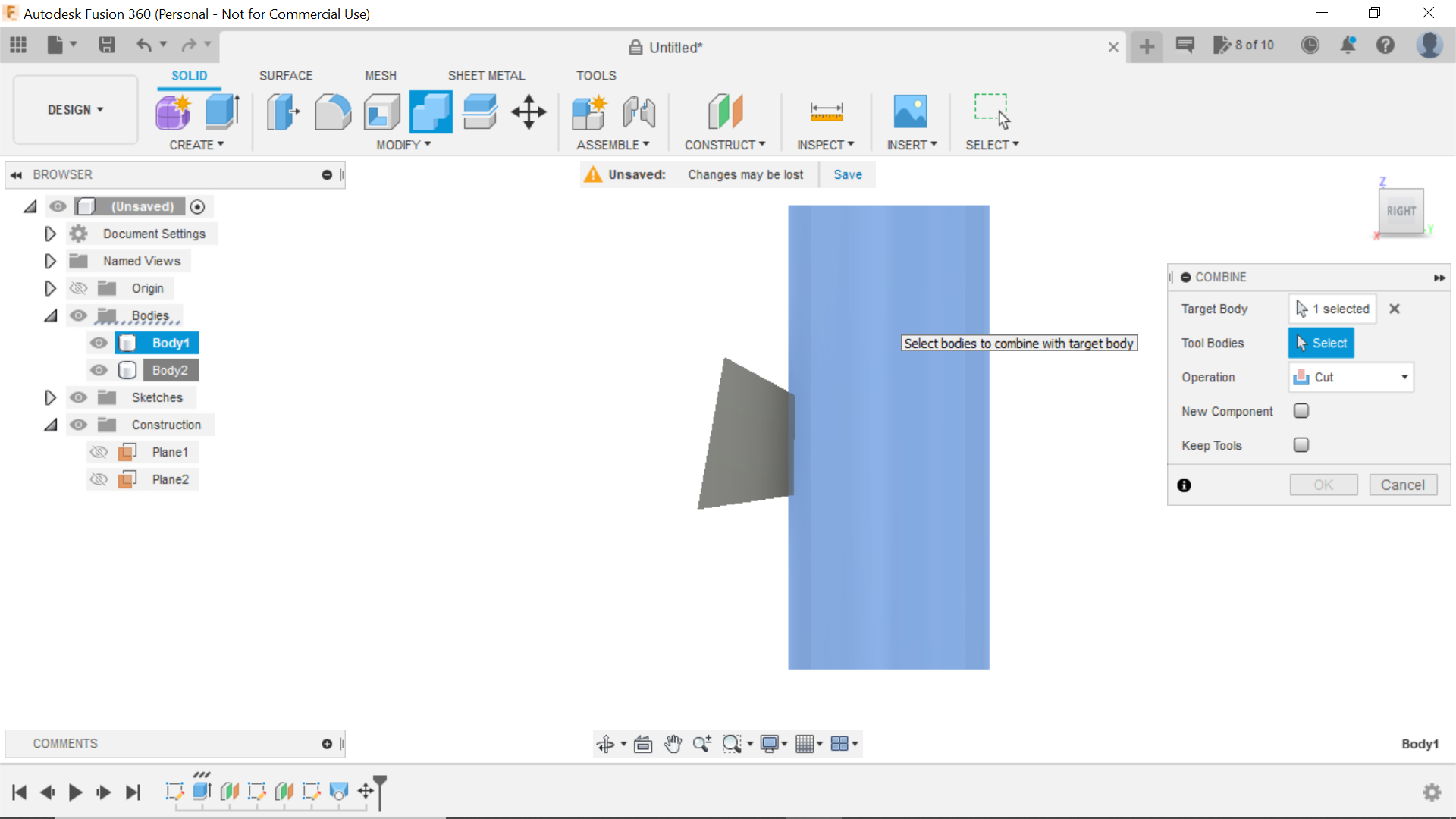This screenshot has height=819, width=1456.
Task: Click the pan hand icon
Action: click(x=673, y=744)
